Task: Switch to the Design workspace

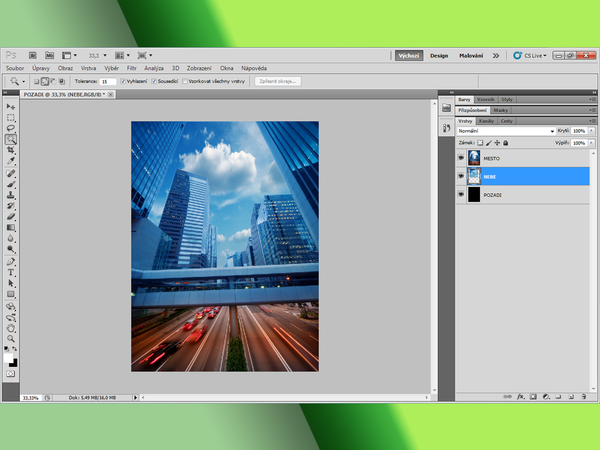Action: point(439,56)
